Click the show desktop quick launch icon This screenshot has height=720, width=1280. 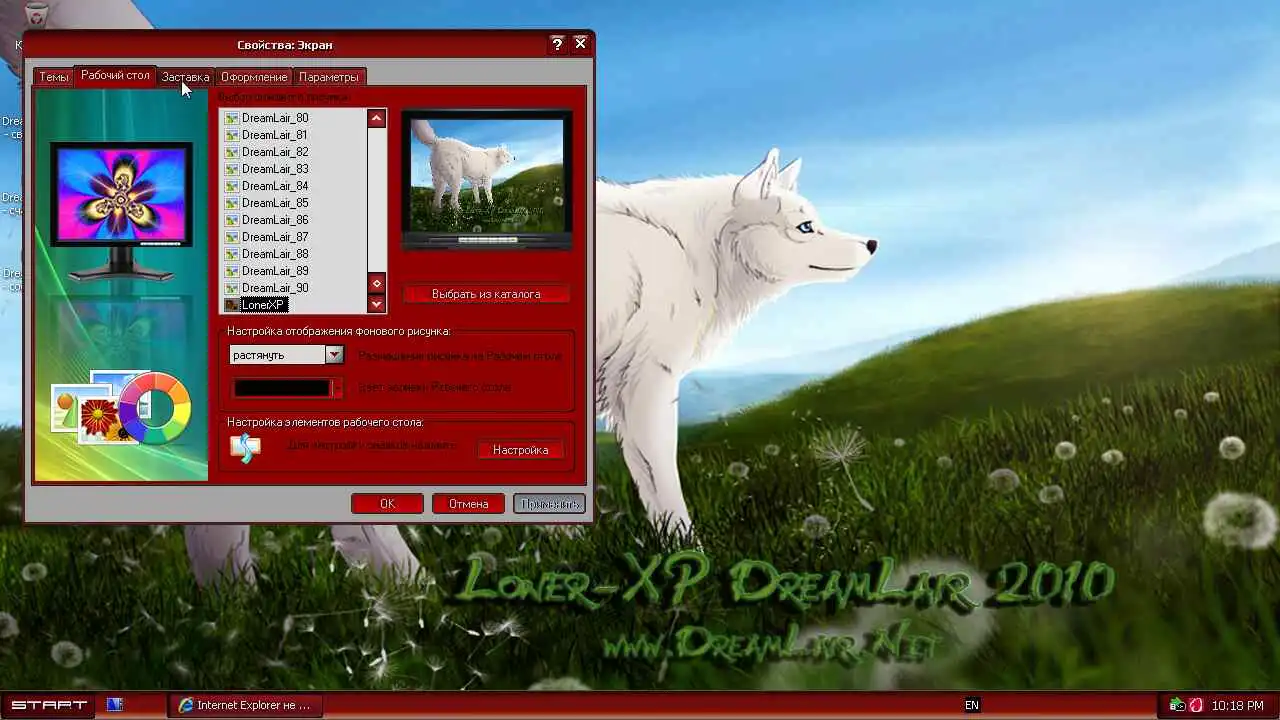pyautogui.click(x=115, y=705)
